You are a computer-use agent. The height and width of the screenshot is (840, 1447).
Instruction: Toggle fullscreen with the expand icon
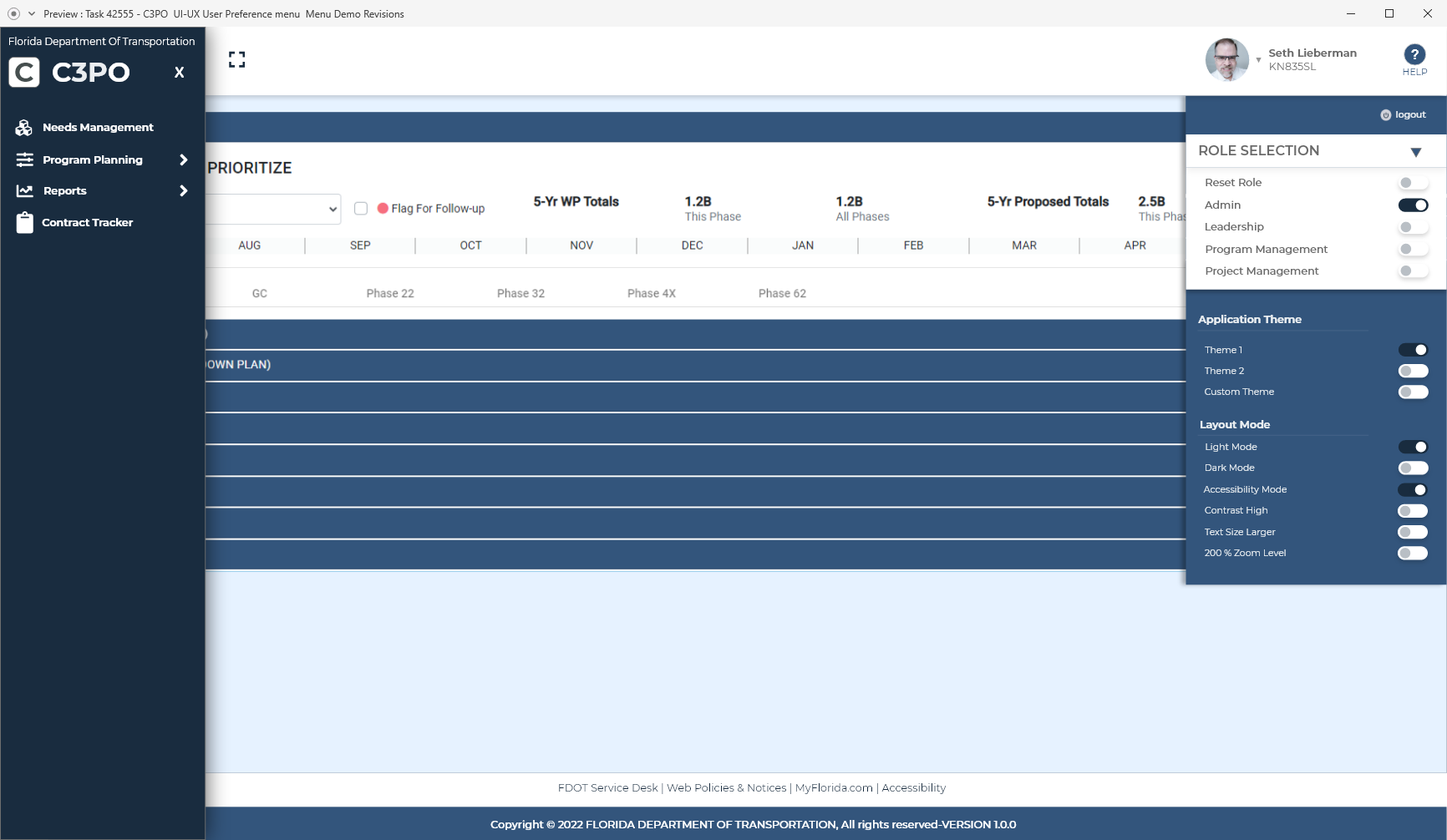(237, 59)
